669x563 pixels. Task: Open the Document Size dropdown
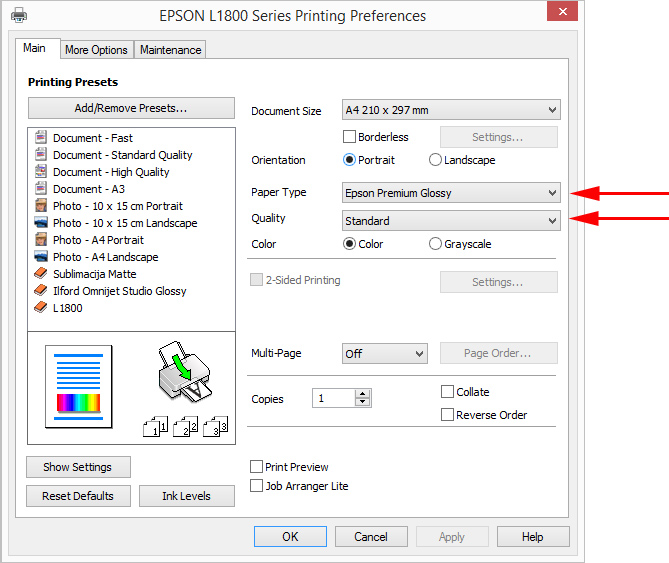450,110
